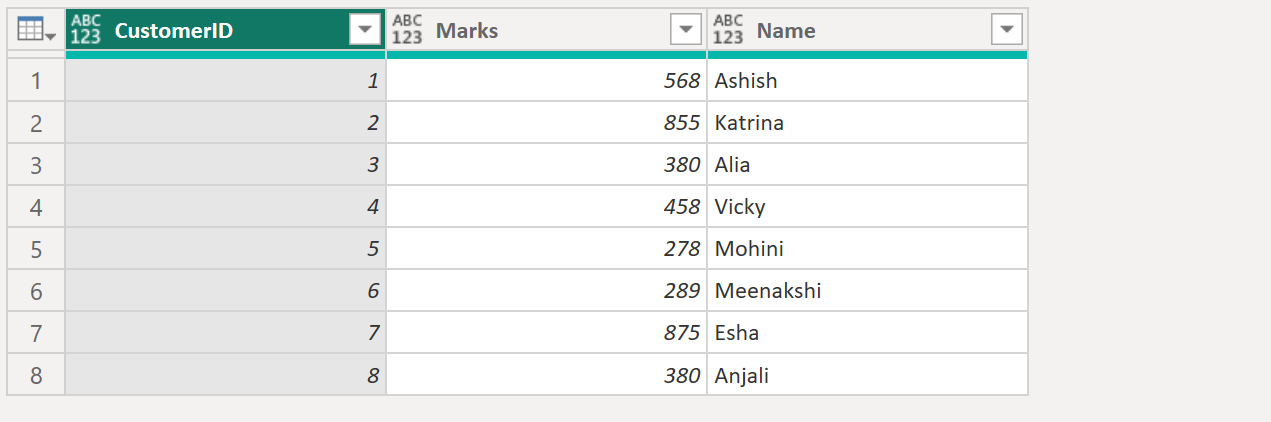This screenshot has height=422, width=1271.
Task: Click the Name column data type icon
Action: 728,31
